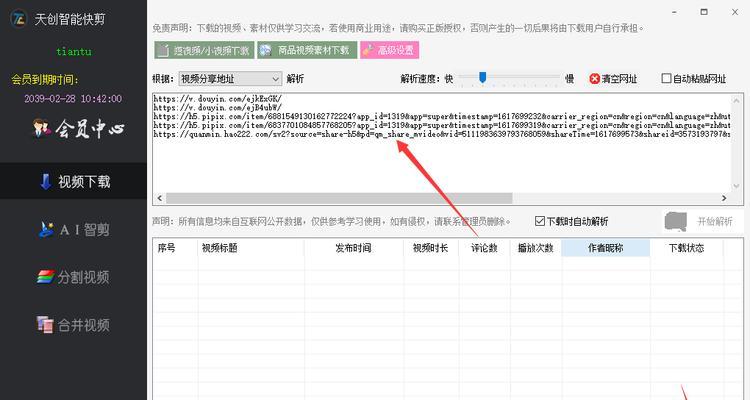Select the 商品视频素材下载 tab
The image size is (750, 400).
307,50
